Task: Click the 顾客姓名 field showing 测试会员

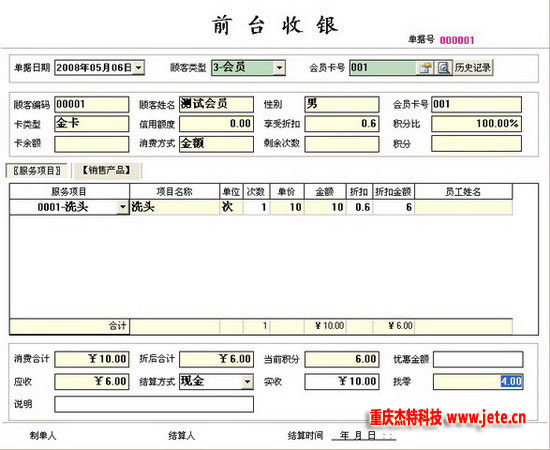Action: pyautogui.click(x=216, y=105)
